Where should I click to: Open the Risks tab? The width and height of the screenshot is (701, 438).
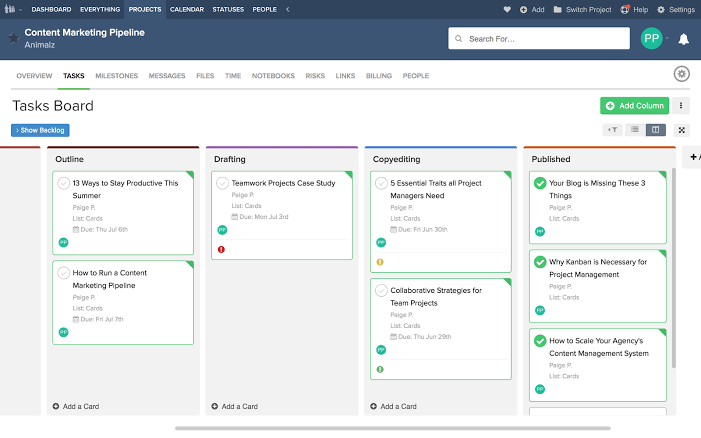tap(315, 76)
